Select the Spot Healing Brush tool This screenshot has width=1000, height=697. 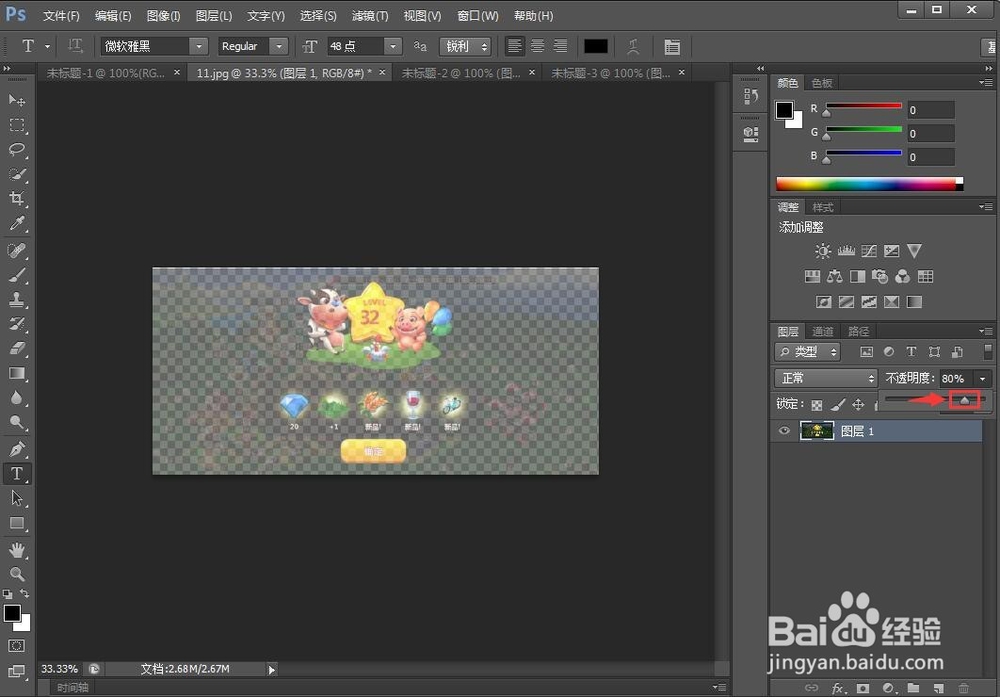coord(17,250)
